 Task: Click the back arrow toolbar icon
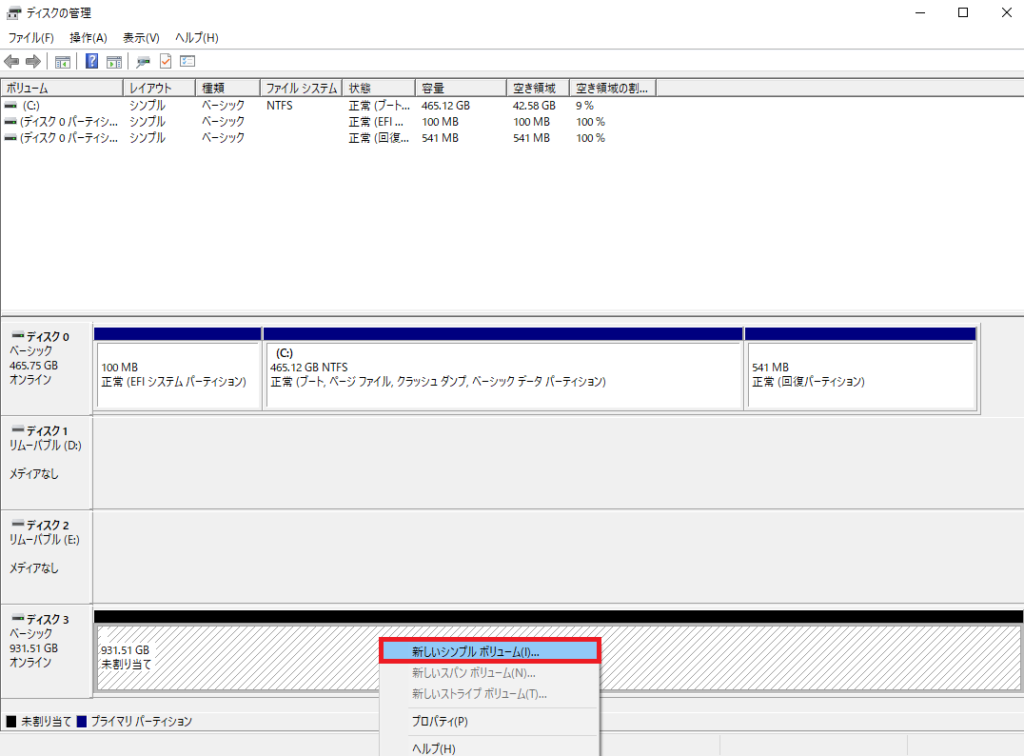[x=12, y=62]
